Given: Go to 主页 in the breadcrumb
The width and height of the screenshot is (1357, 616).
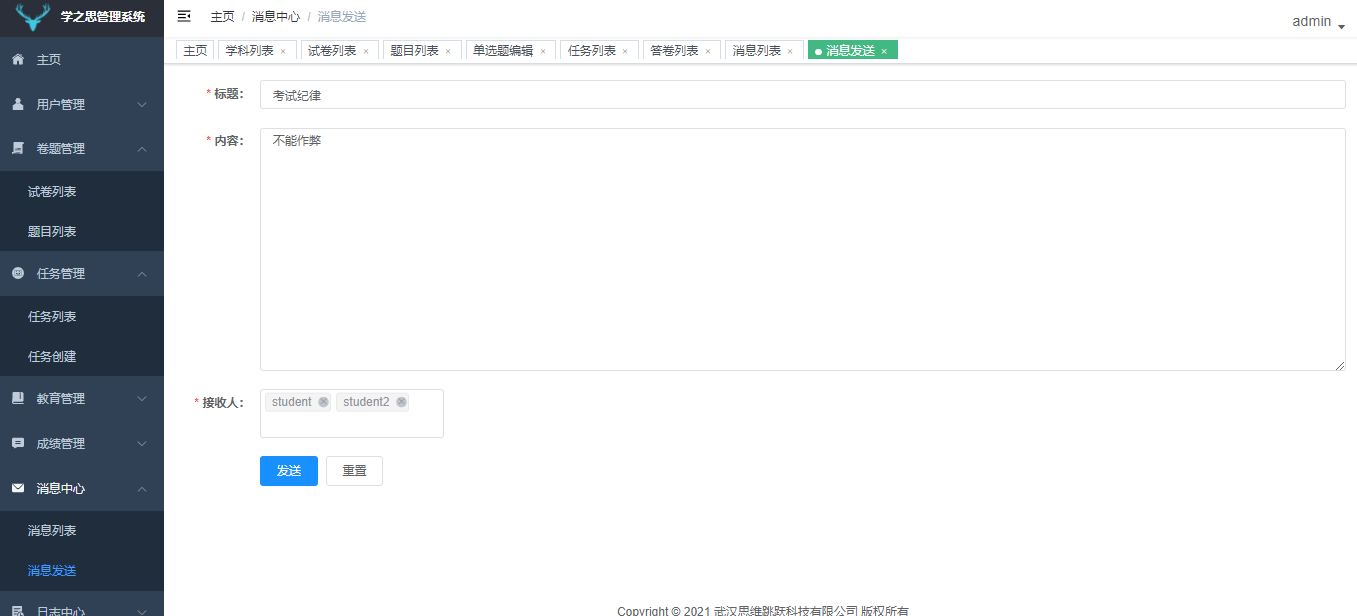Looking at the screenshot, I should click(223, 17).
